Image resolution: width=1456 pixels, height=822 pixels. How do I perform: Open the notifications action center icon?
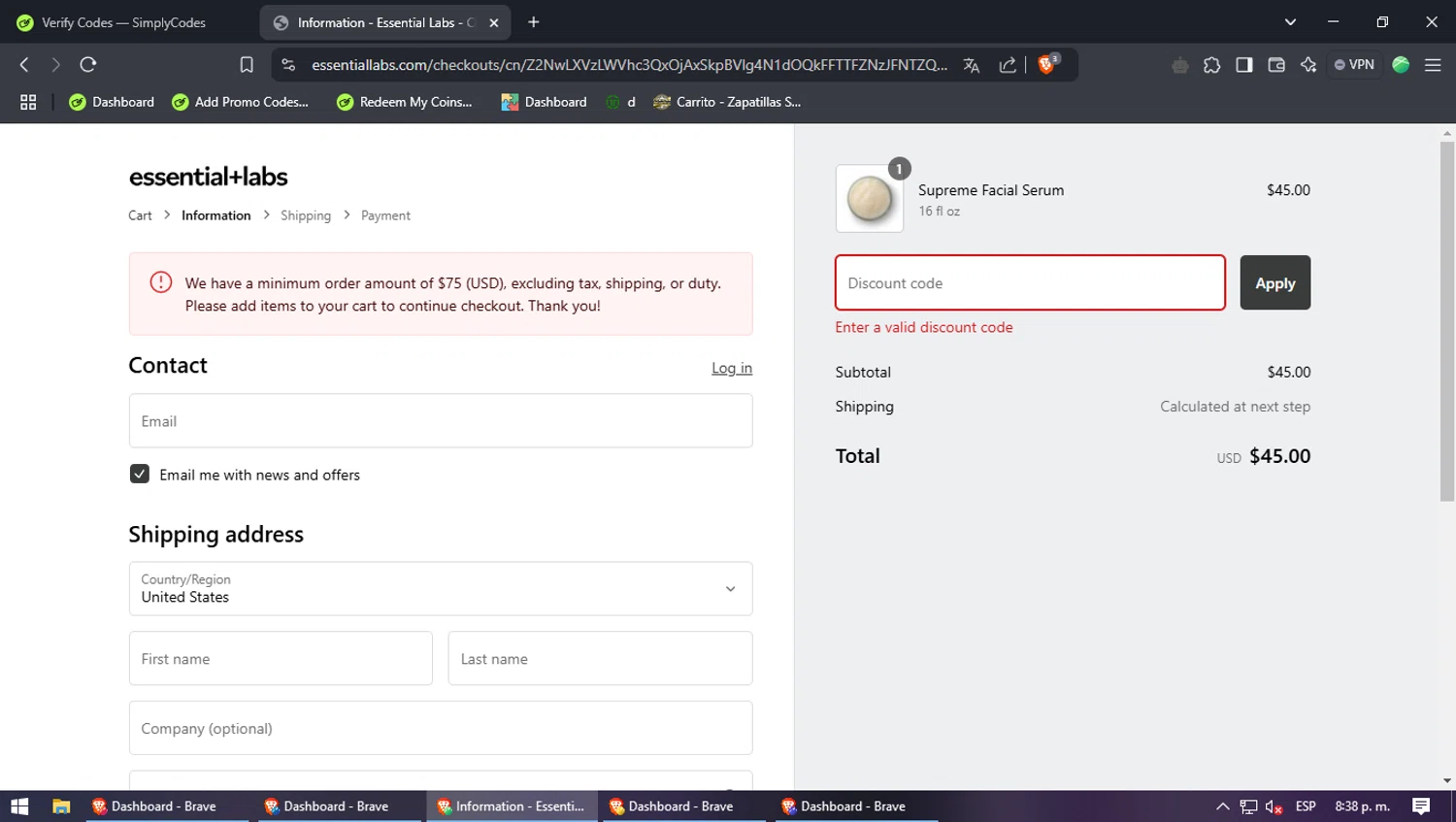pos(1421,806)
